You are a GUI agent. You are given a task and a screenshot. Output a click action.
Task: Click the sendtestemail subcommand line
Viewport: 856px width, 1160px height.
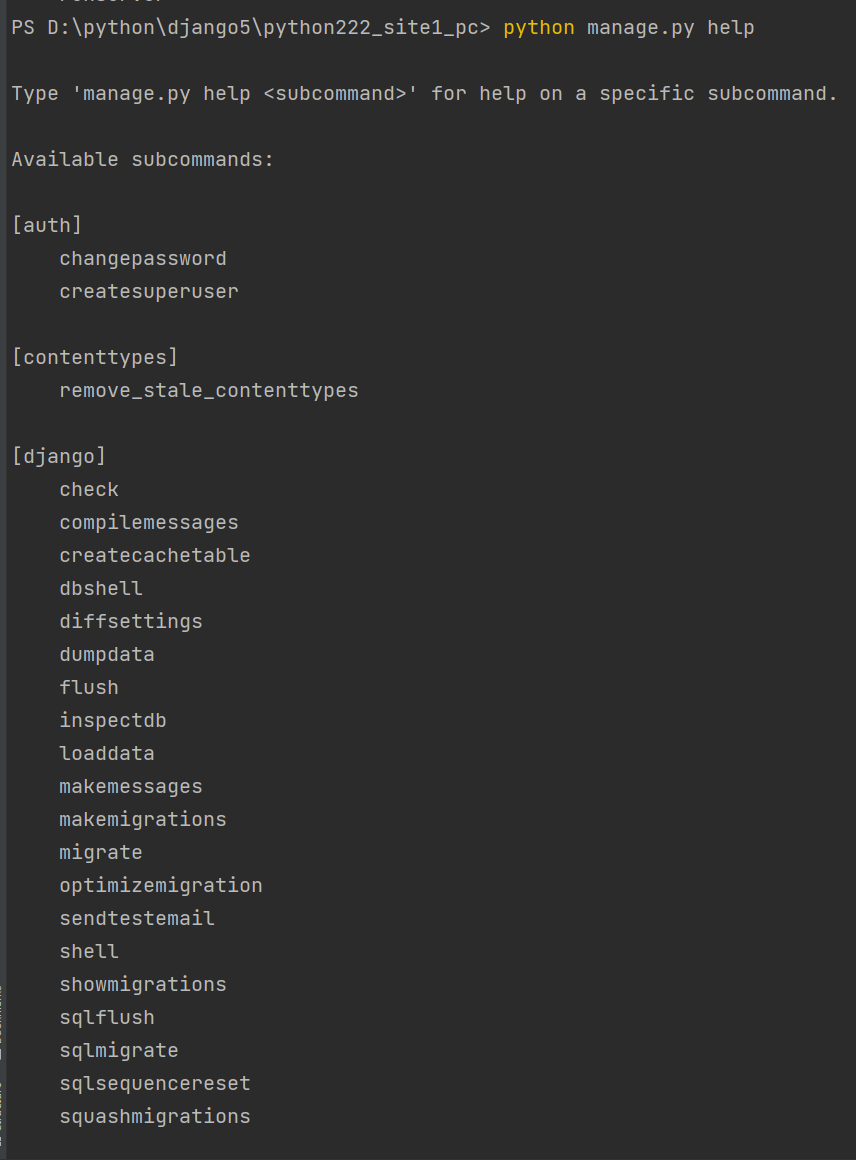click(137, 919)
